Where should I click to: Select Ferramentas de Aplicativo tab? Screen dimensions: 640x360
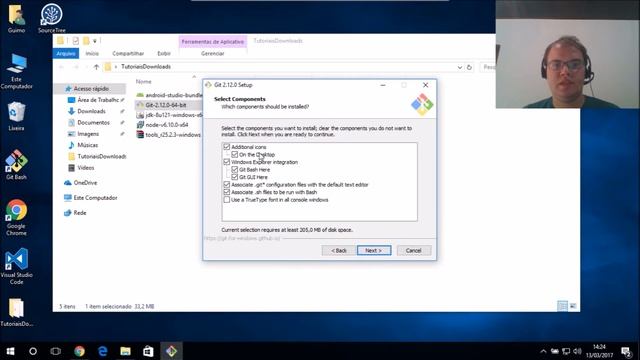coord(213,42)
